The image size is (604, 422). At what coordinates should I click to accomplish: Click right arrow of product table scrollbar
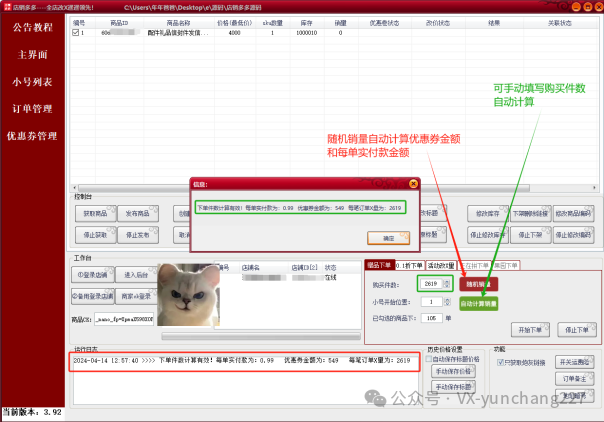point(594,188)
